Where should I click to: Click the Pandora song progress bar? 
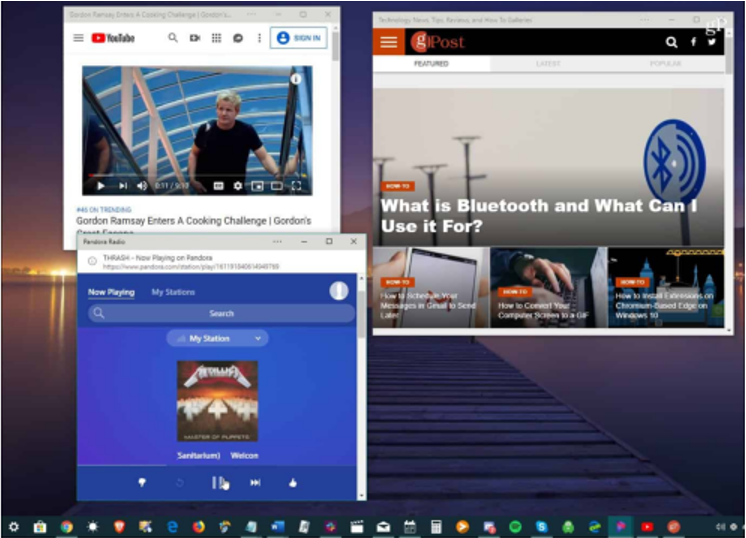(x=217, y=465)
